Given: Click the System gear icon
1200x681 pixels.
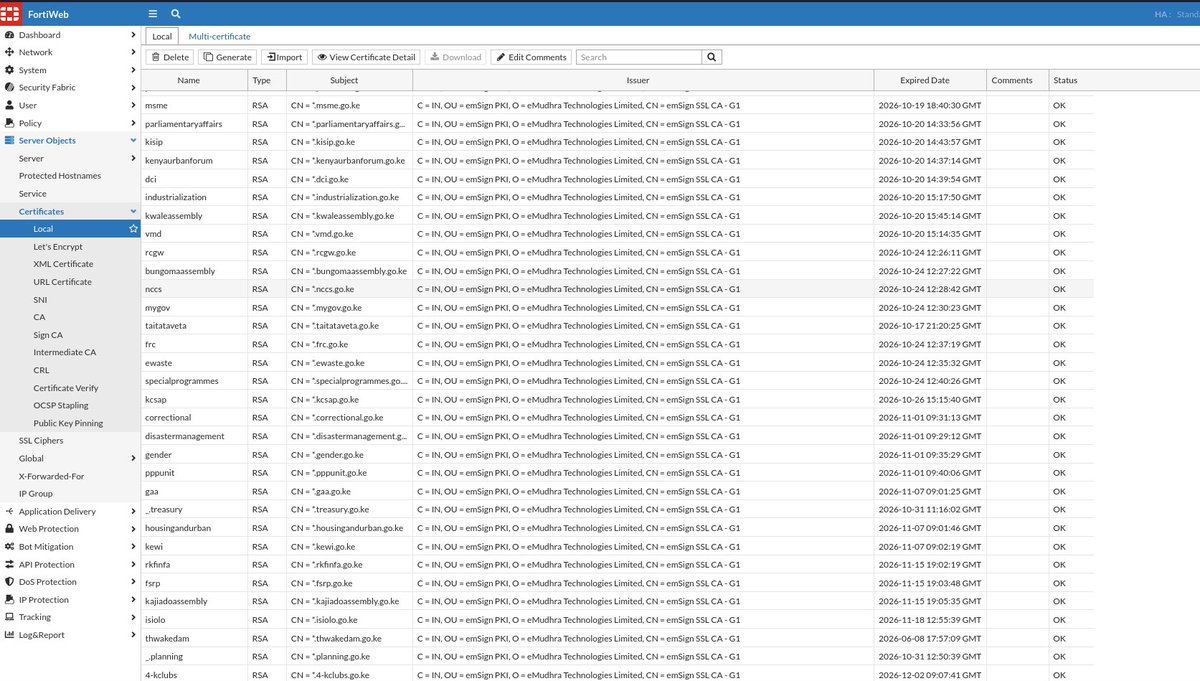Looking at the screenshot, I should point(10,70).
